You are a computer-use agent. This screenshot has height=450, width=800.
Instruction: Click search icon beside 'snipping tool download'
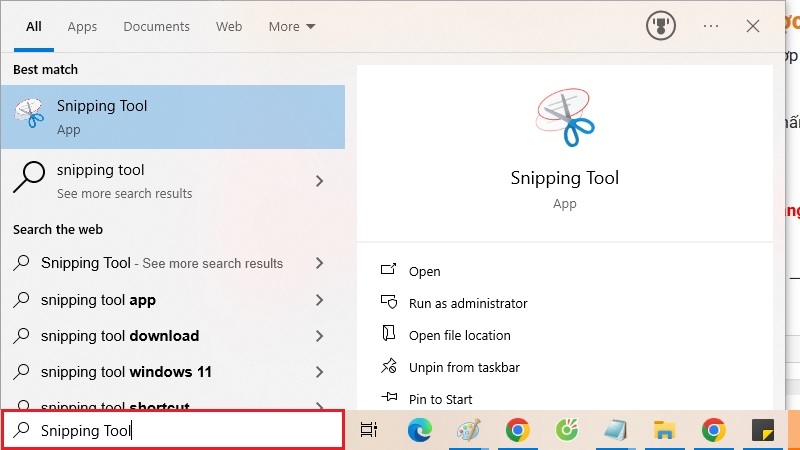(x=21, y=335)
